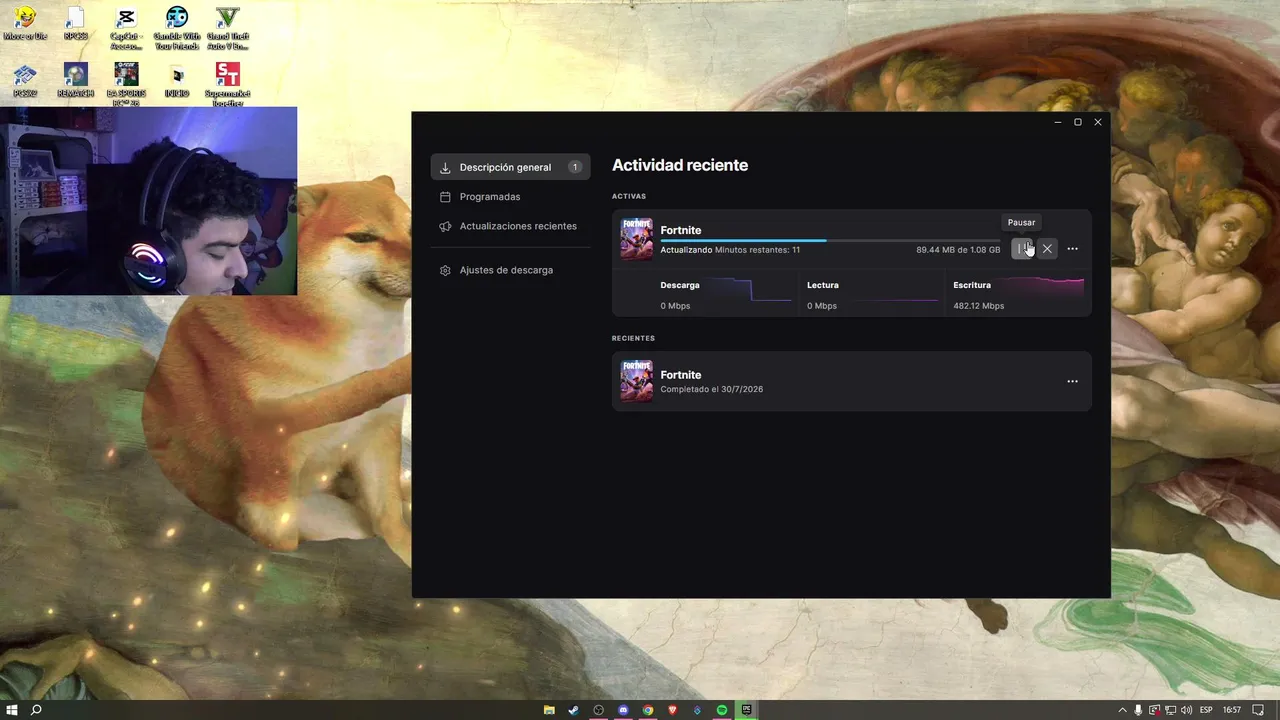
Task: Click the '89.44 MB de 1.08 GB' text
Action: coord(958,250)
